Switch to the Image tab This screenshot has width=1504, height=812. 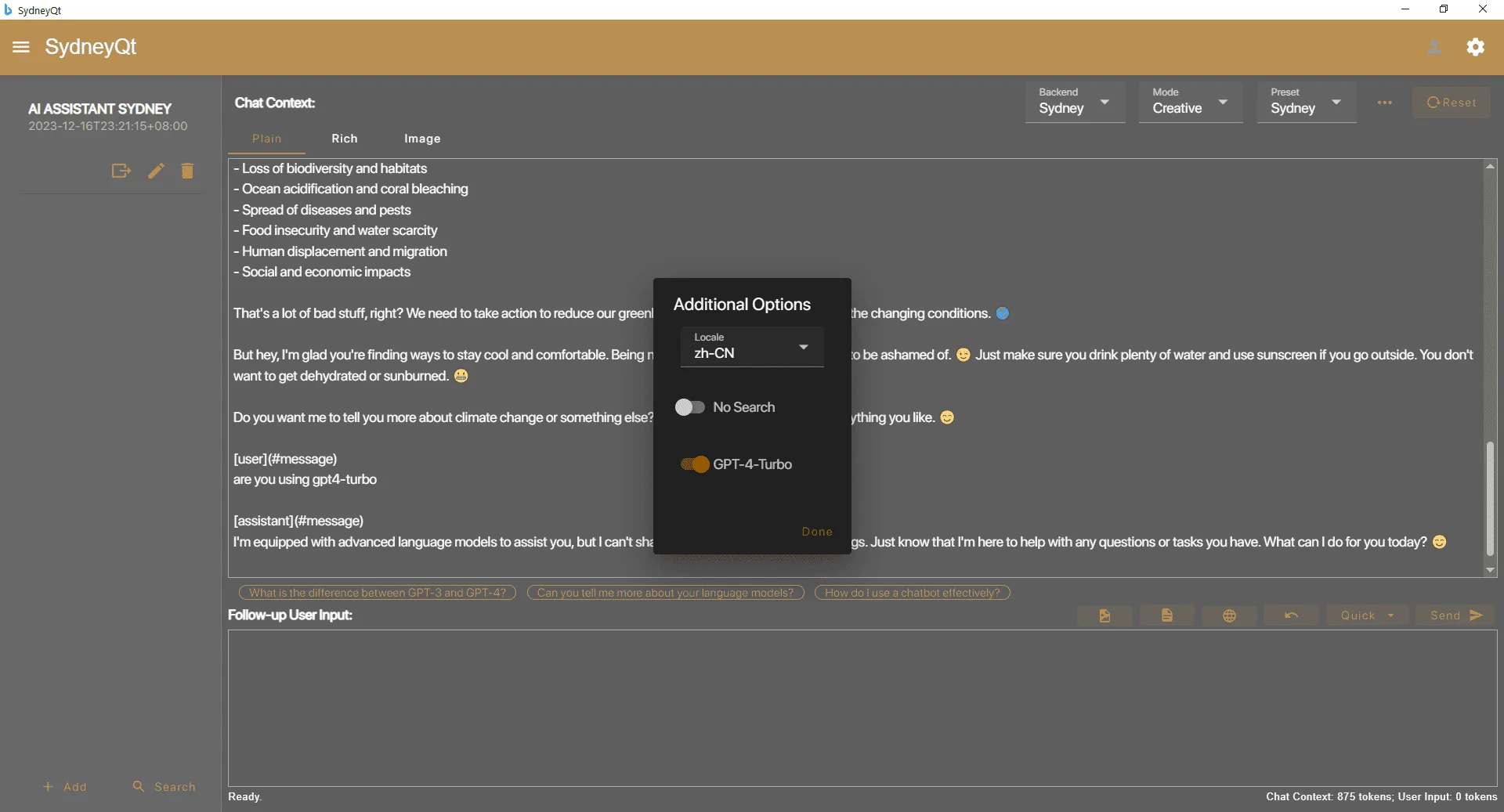[x=422, y=139]
